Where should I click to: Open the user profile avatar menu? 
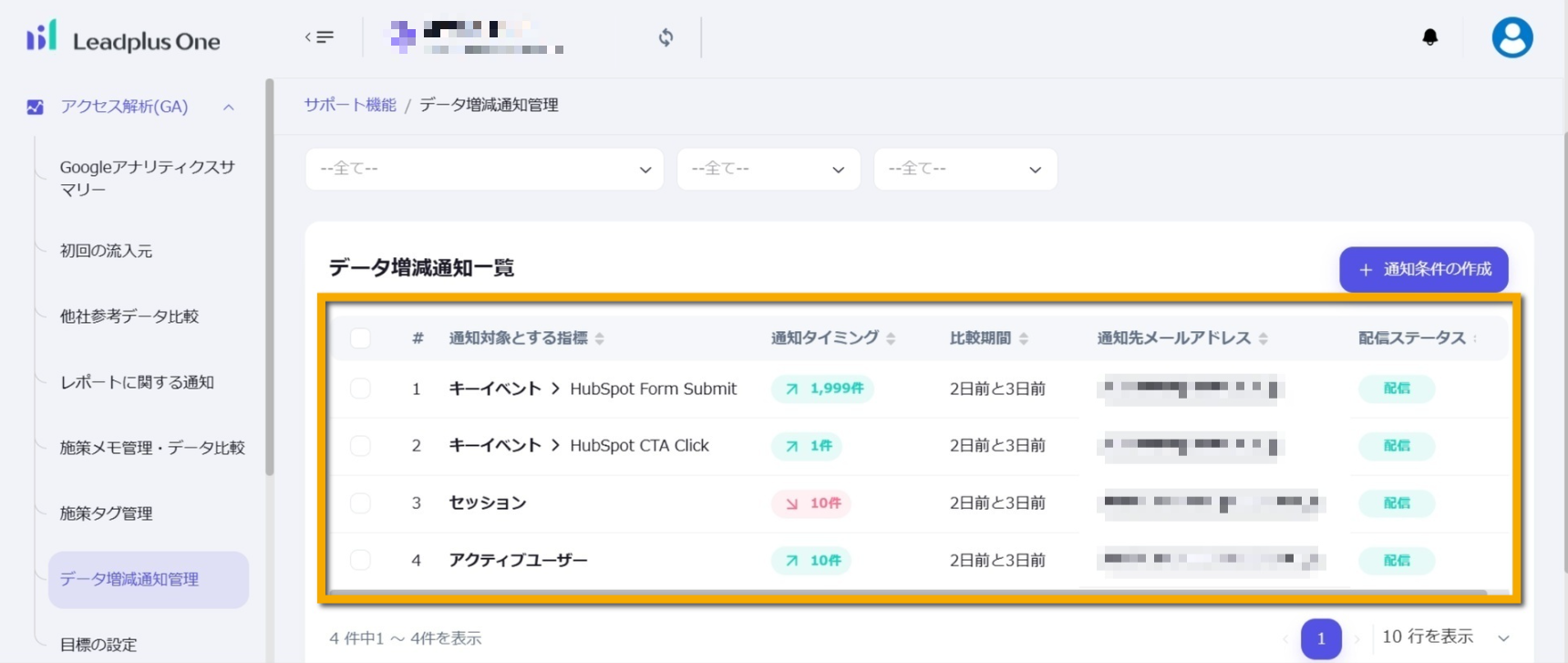click(x=1511, y=38)
